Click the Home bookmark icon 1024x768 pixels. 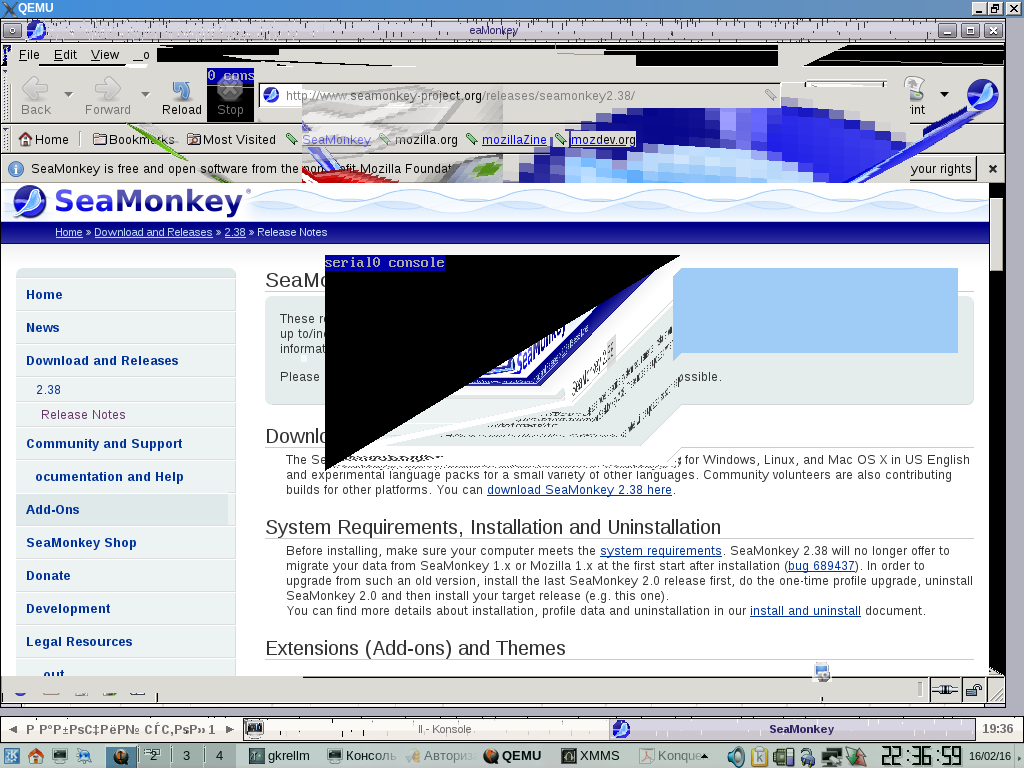pyautogui.click(x=26, y=140)
